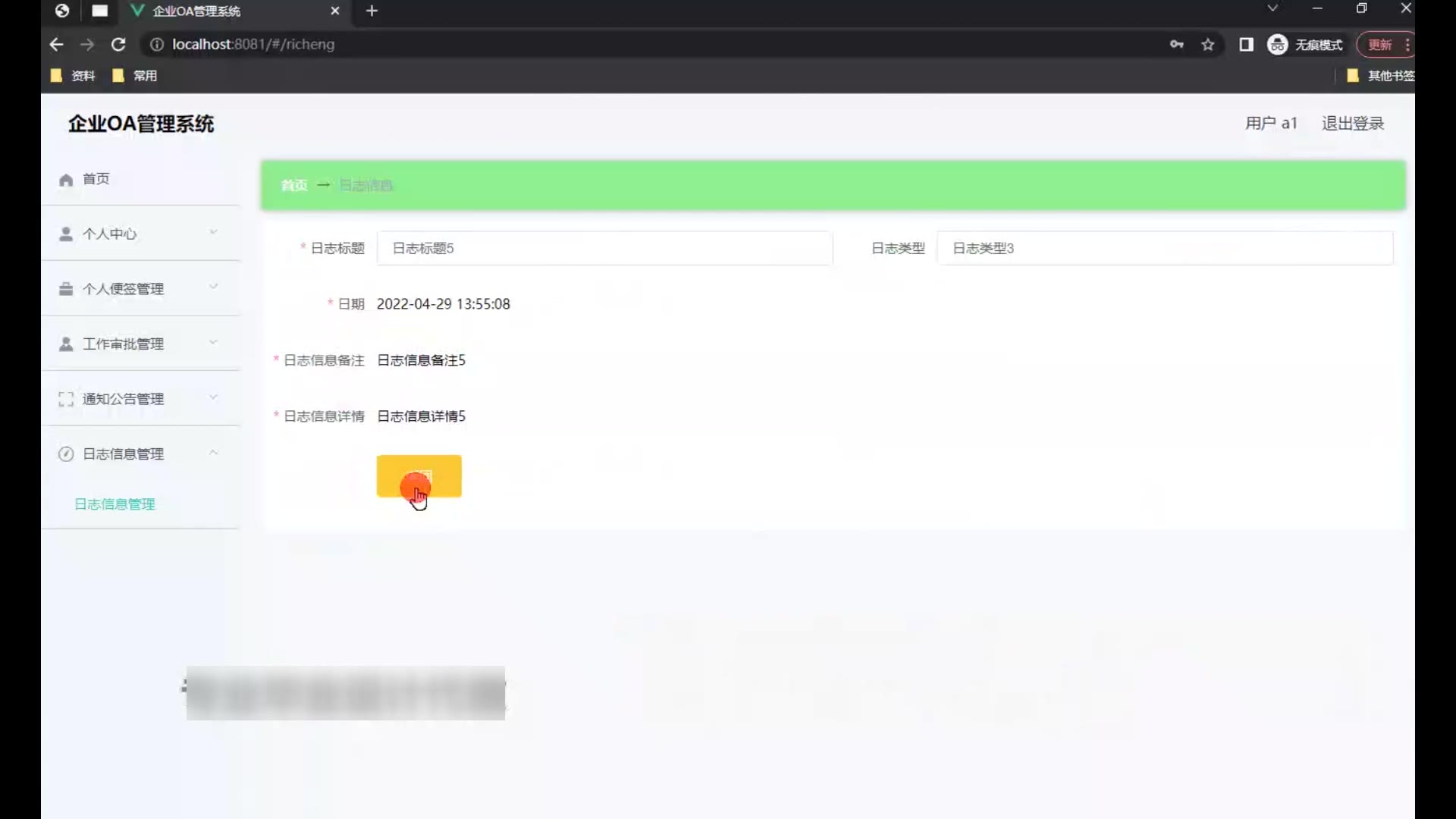This screenshot has width=1456, height=819.
Task: Bookmark this page with the star icon
Action: tap(1208, 45)
